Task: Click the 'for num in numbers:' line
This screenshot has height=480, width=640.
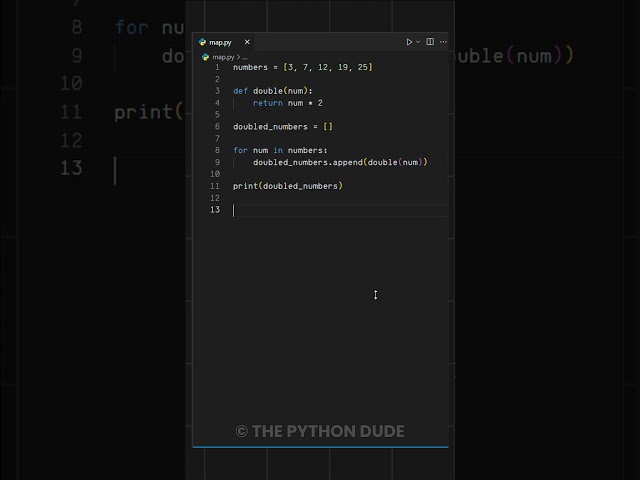Action: (x=280, y=151)
